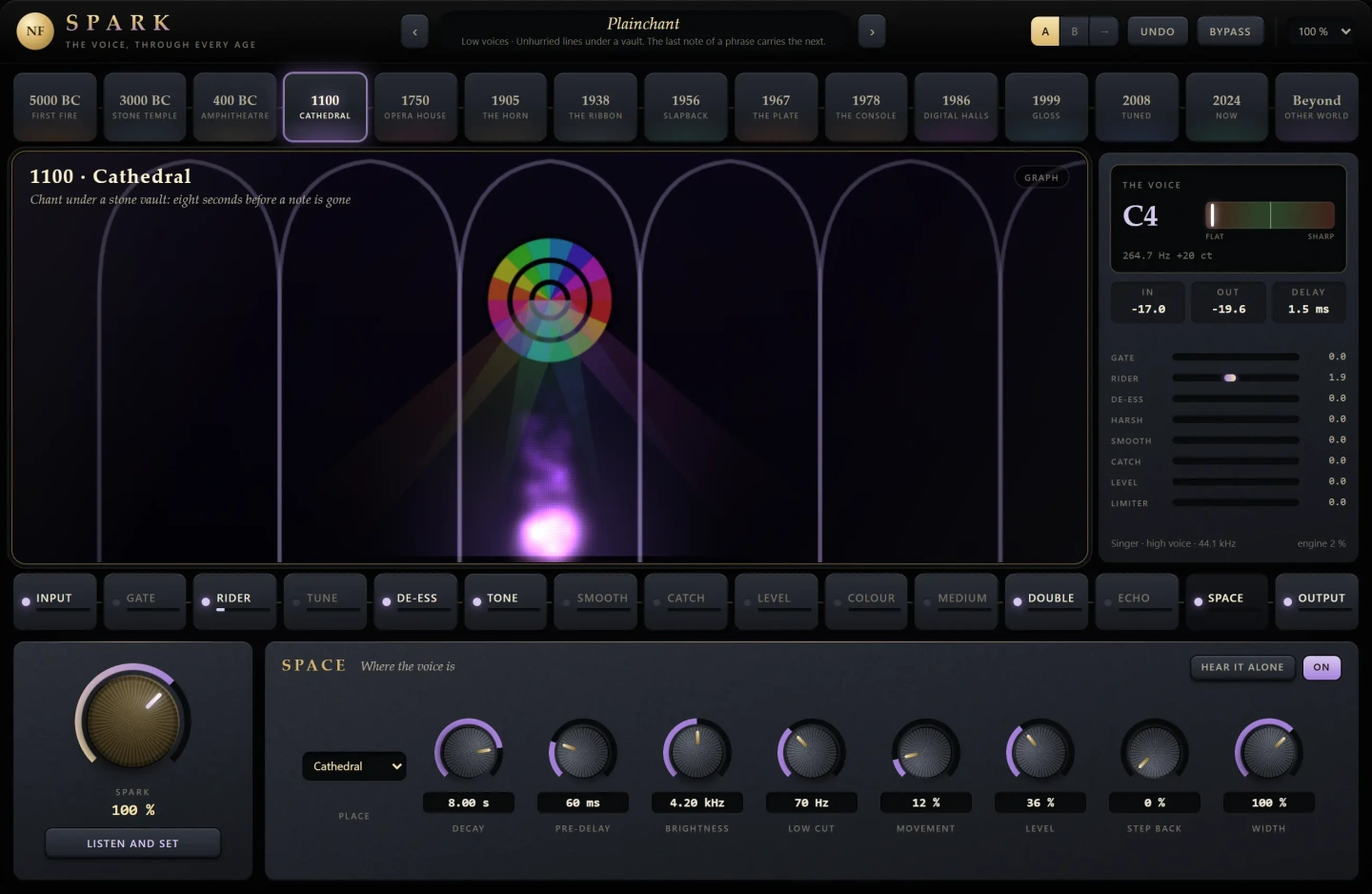
Task: Open the Output module tab
Action: click(x=1317, y=600)
